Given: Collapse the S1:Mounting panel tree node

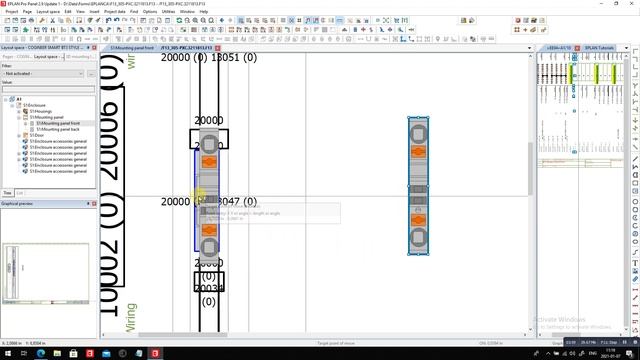Looking at the screenshot, I should (x=19, y=117).
